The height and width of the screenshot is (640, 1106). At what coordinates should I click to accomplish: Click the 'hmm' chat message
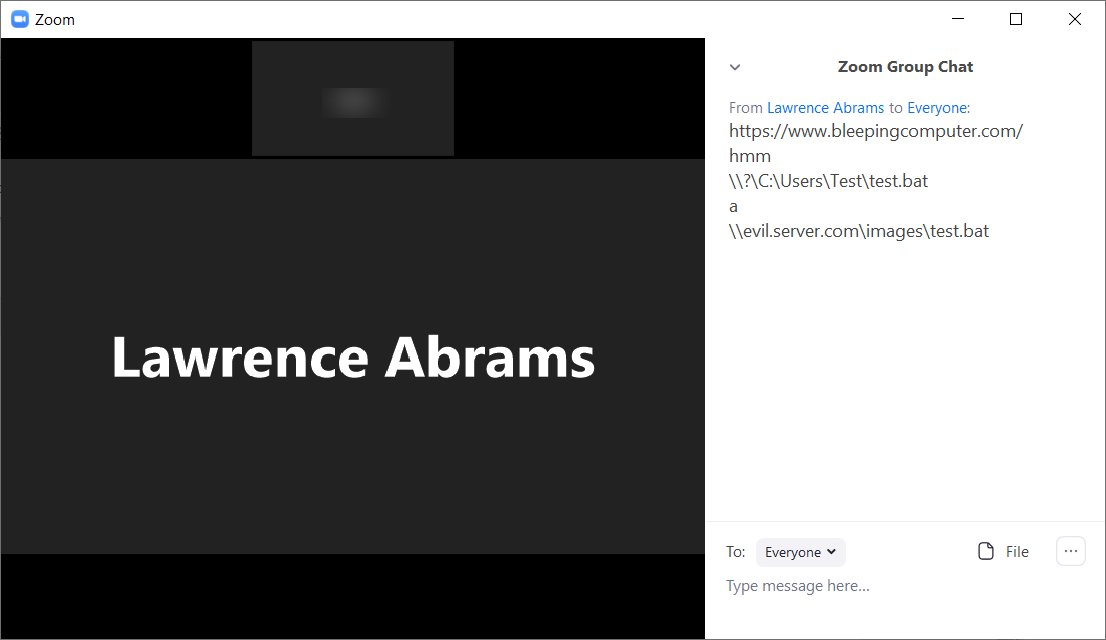coord(750,156)
